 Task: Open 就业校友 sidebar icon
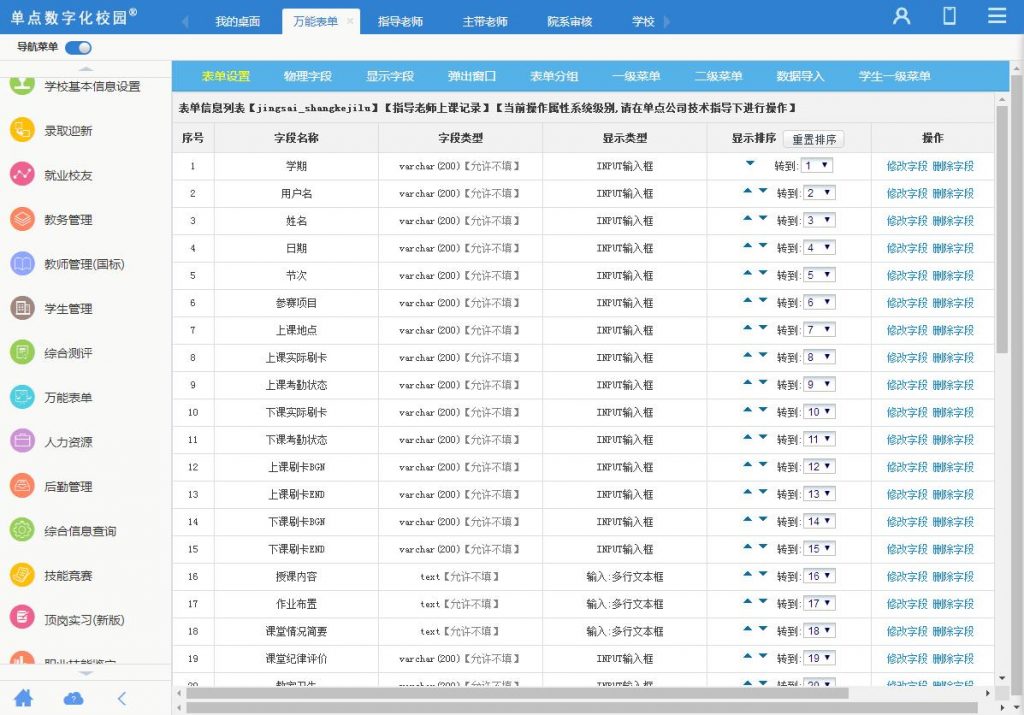tap(22, 174)
